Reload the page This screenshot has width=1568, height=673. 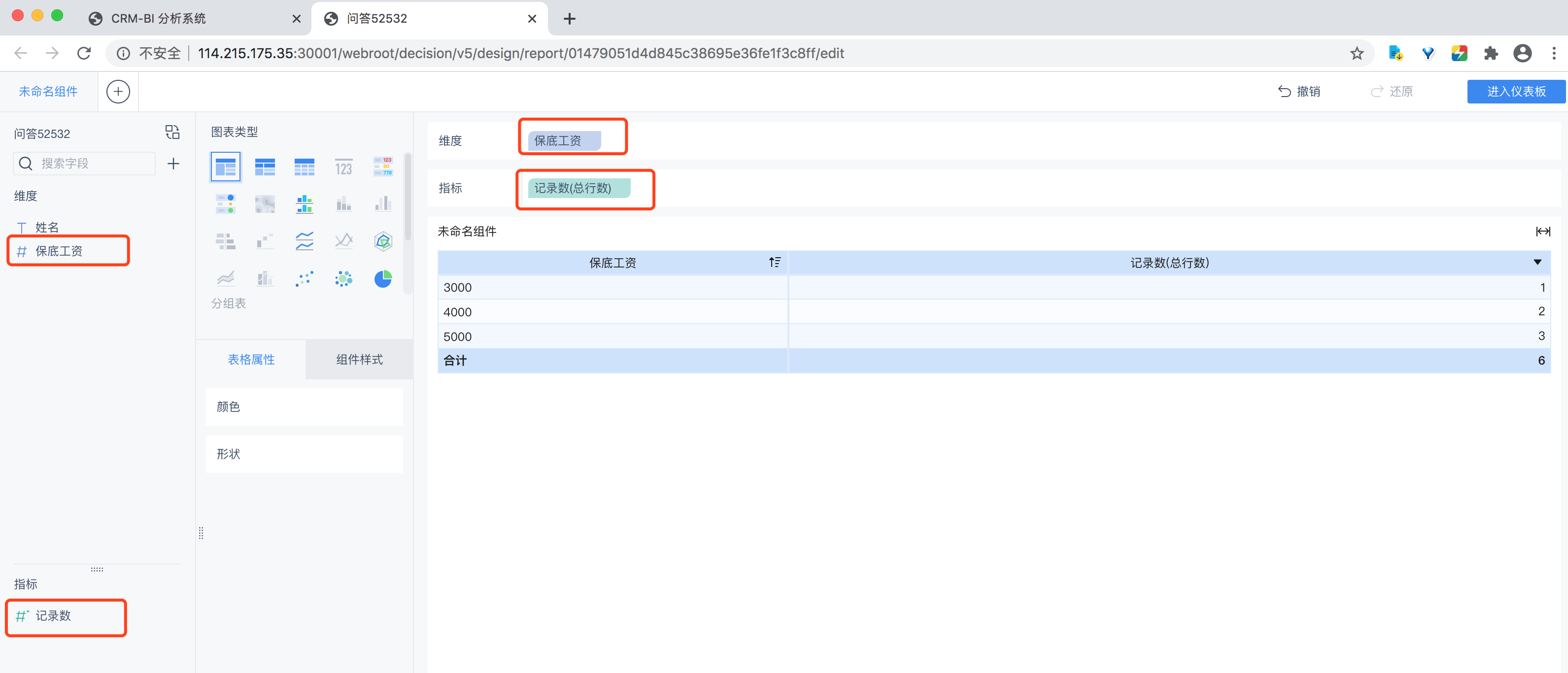84,54
